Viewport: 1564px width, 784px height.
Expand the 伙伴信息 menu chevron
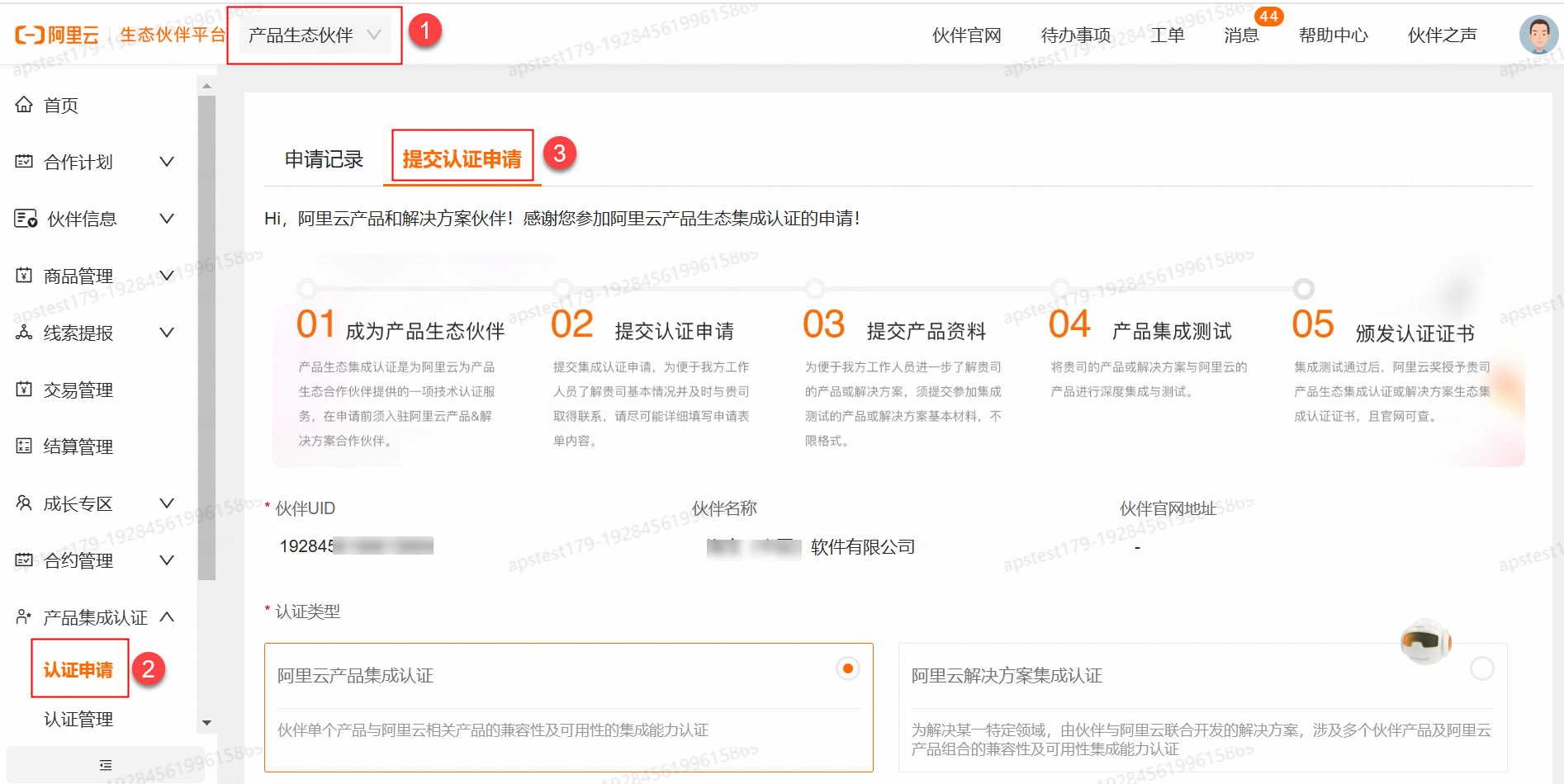click(x=167, y=219)
